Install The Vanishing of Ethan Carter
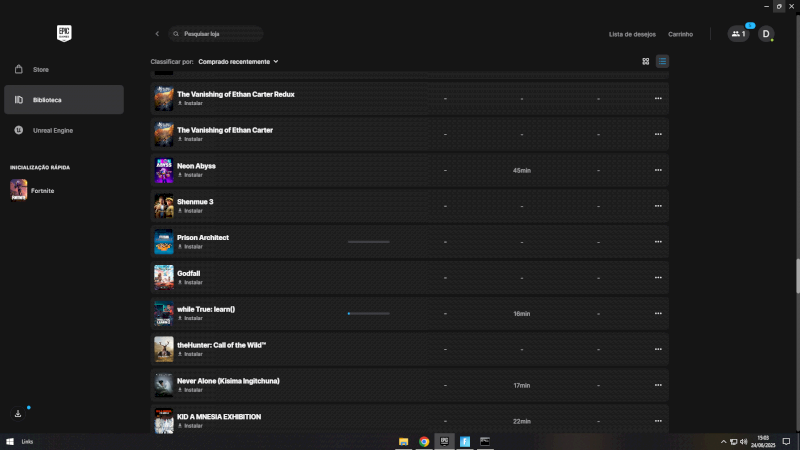The height and width of the screenshot is (450, 800). click(190, 139)
